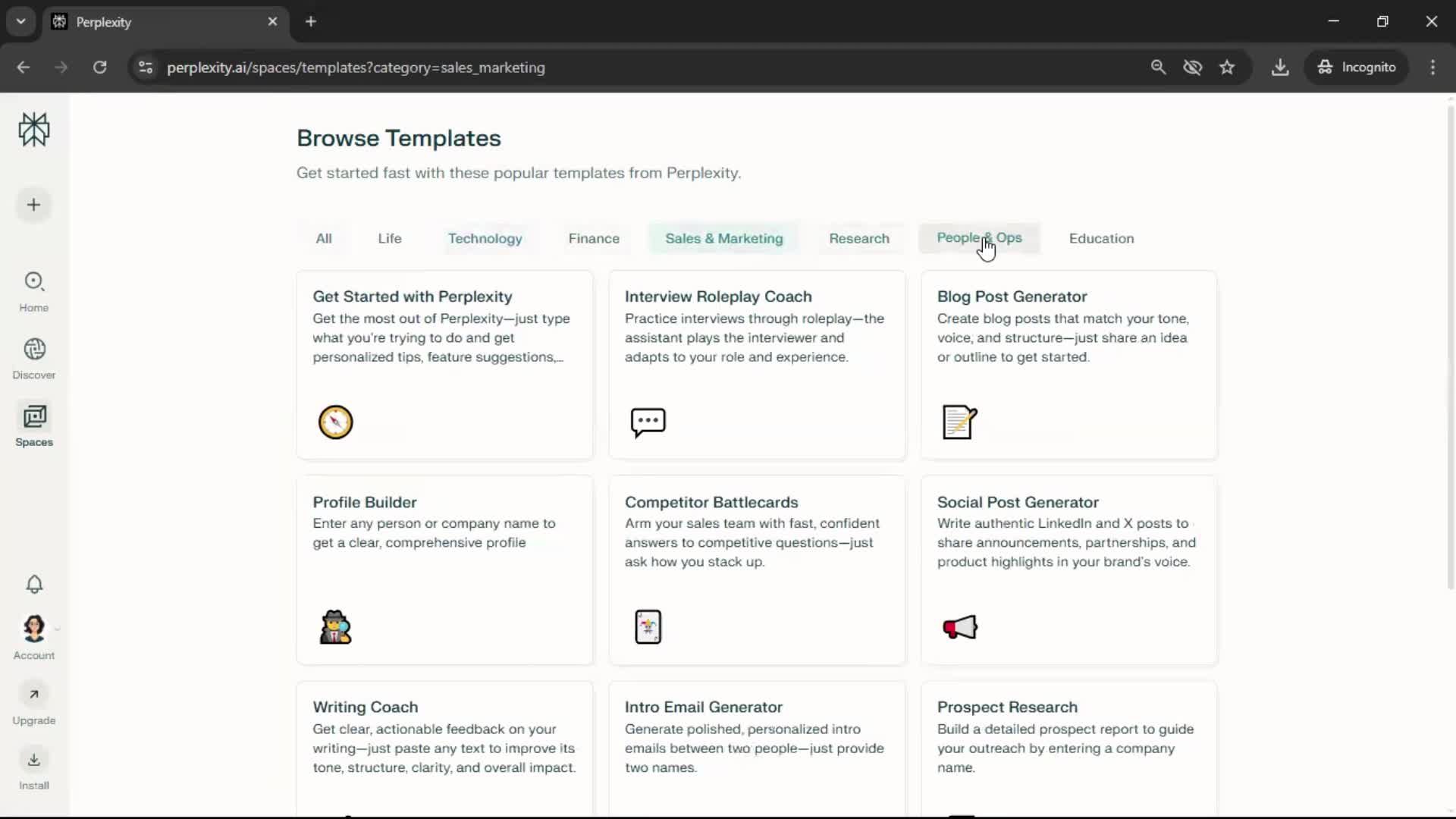Screen dimensions: 1456x819
Task: Toggle bookmark star for this page
Action: tap(1227, 67)
